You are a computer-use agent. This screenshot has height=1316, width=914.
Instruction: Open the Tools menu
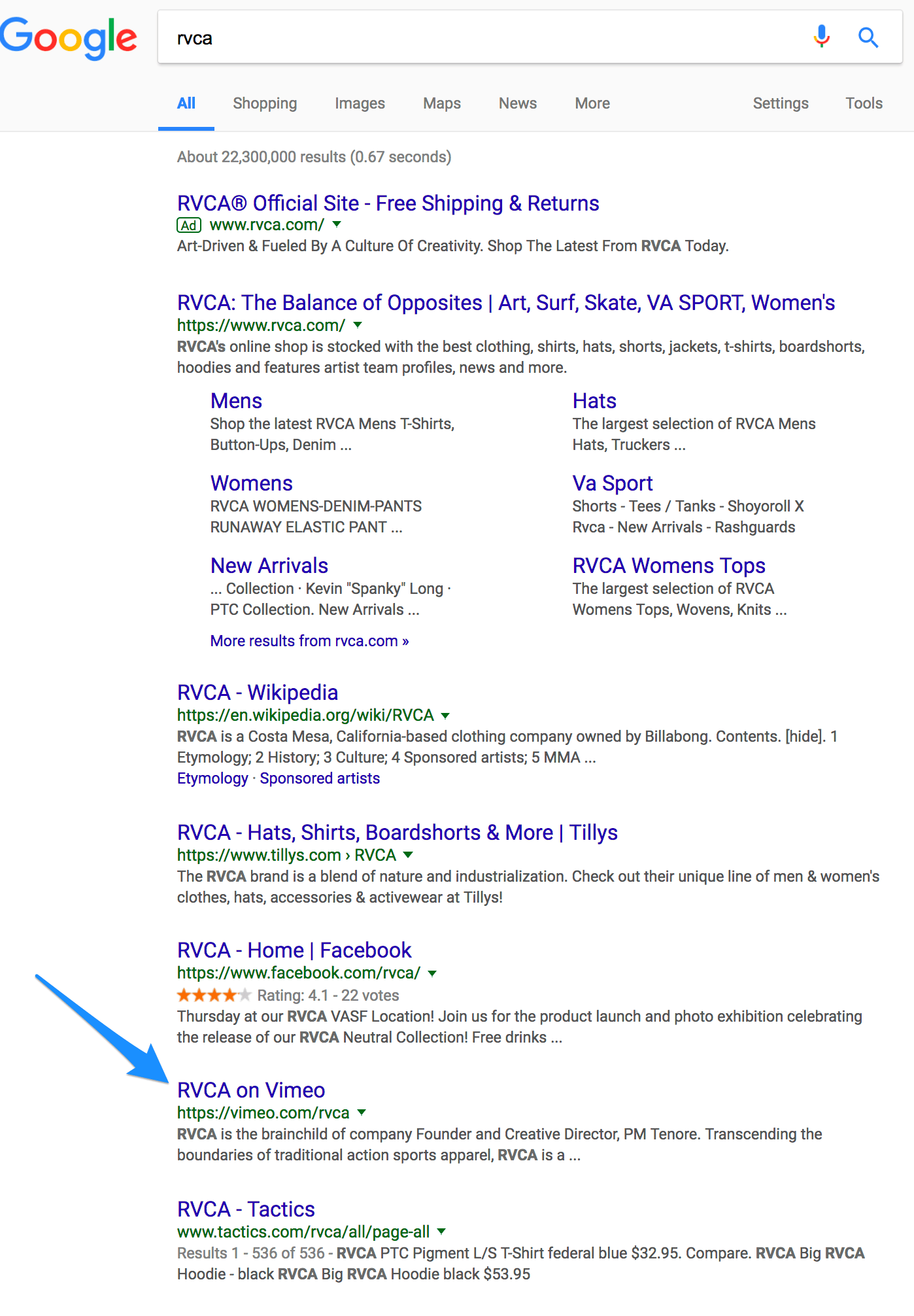click(864, 103)
